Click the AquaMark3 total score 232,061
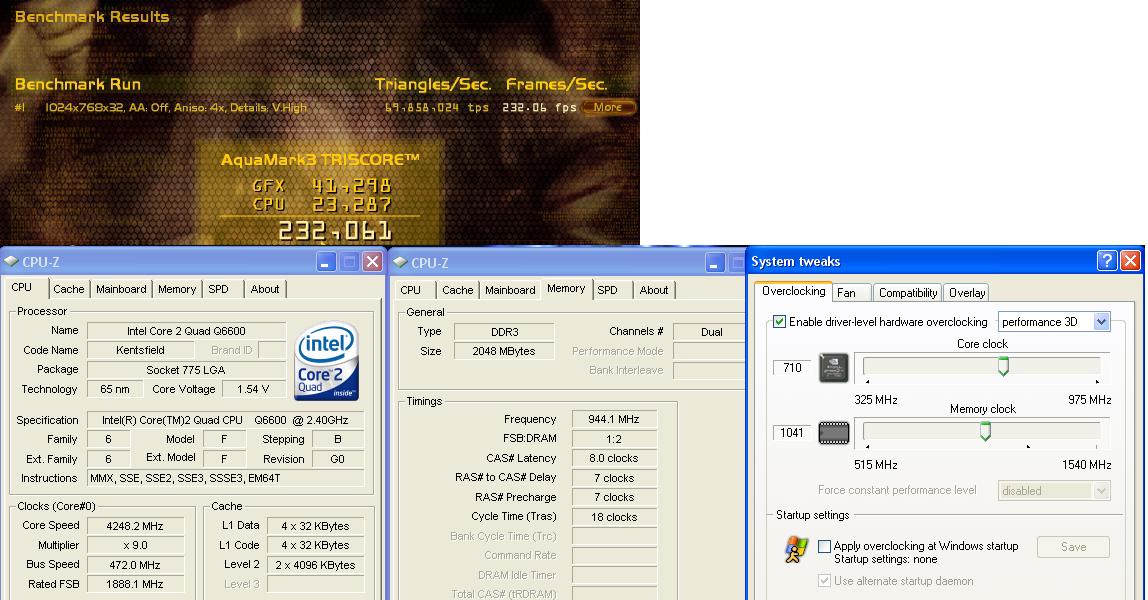This screenshot has width=1148, height=600. pyautogui.click(x=335, y=232)
